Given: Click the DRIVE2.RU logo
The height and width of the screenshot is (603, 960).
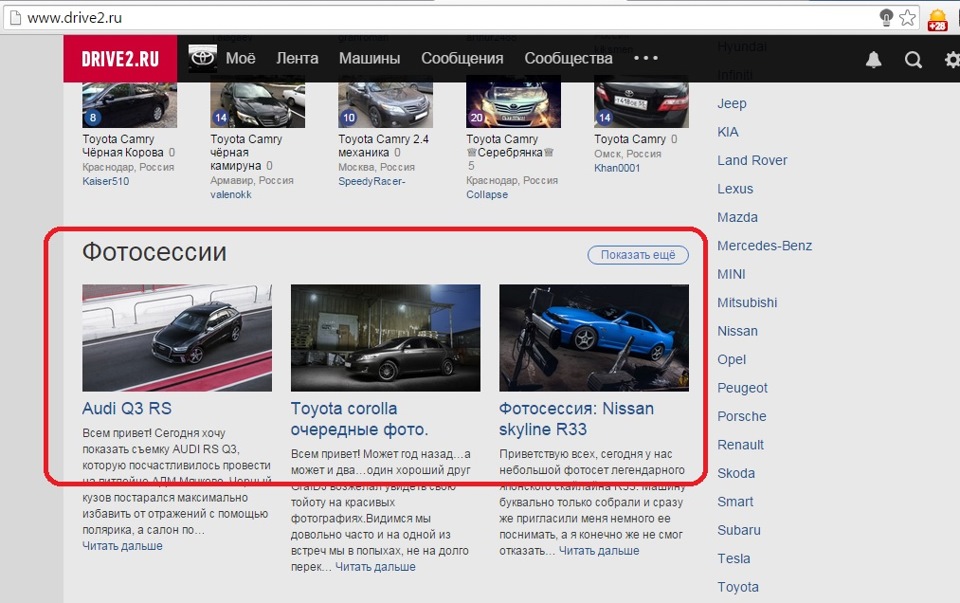Looking at the screenshot, I should click(120, 59).
